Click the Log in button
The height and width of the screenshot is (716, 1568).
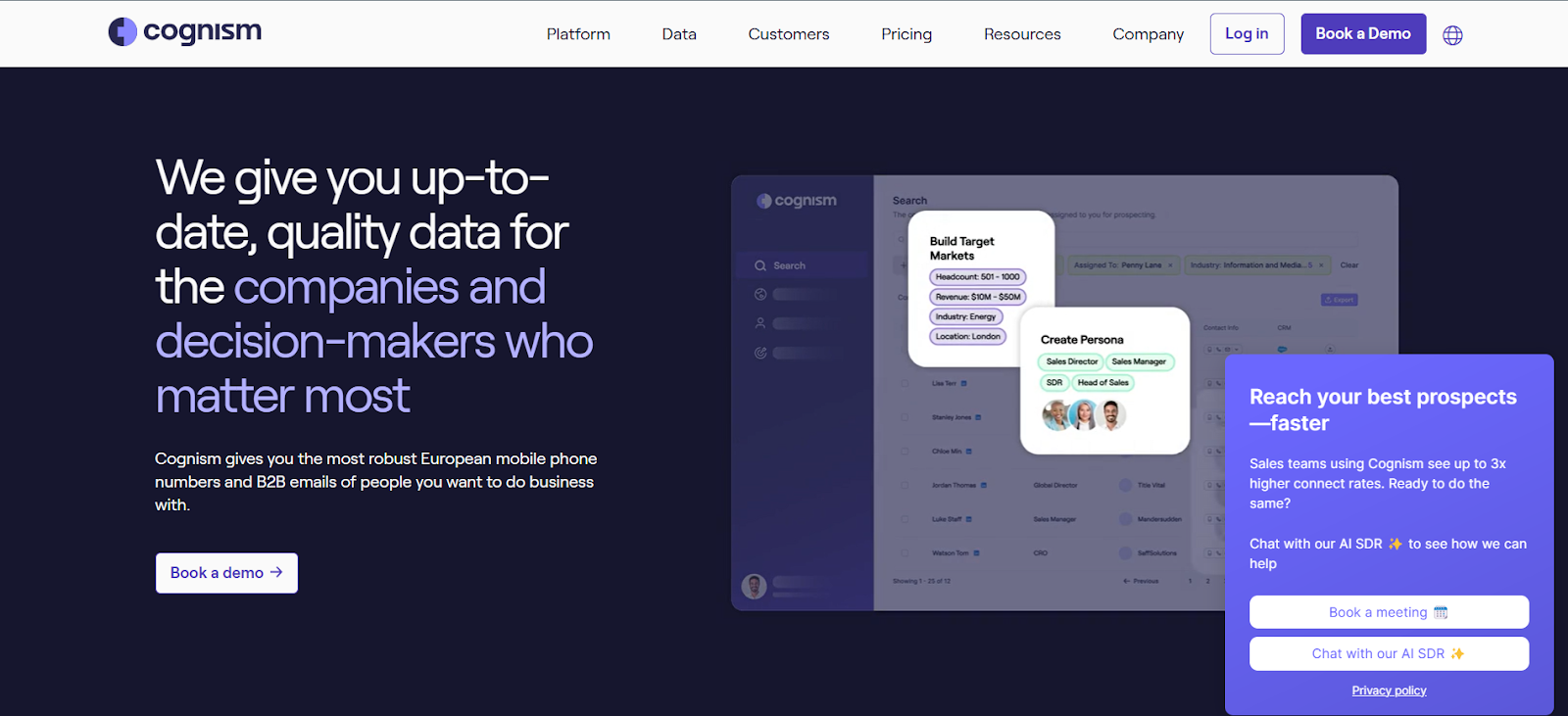click(1247, 33)
